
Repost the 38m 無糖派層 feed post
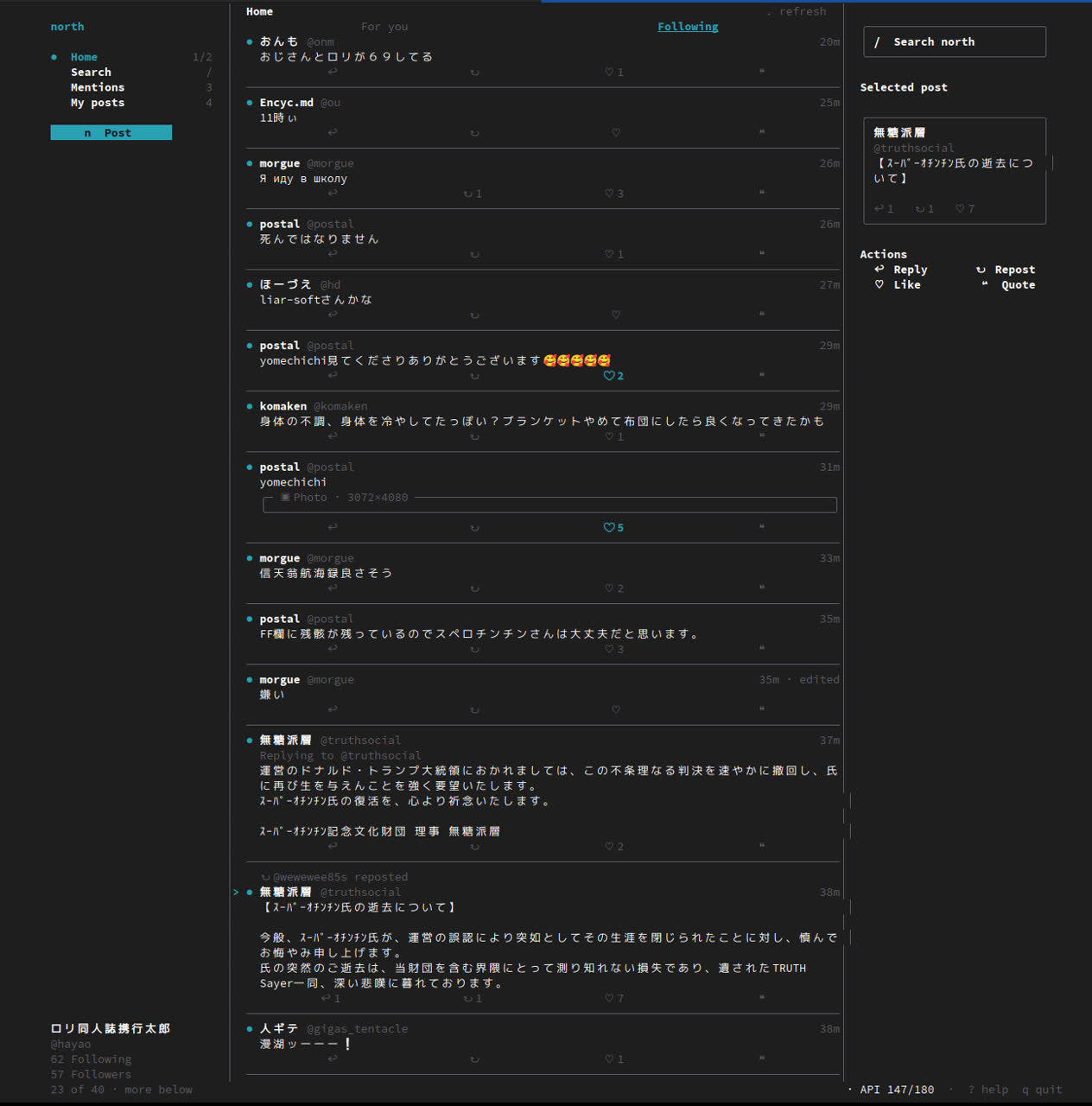[473, 998]
